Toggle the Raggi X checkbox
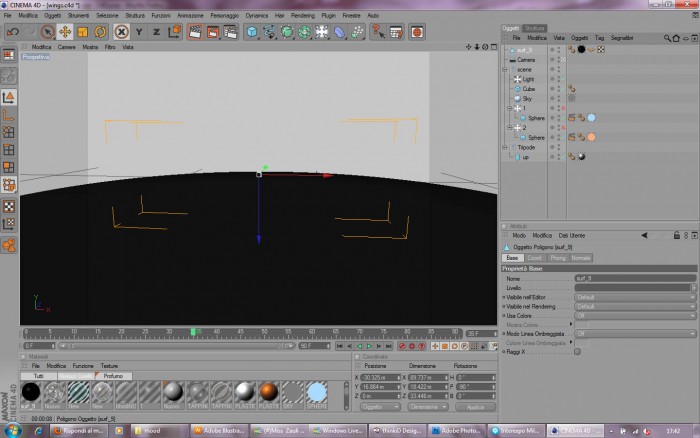This screenshot has width=700, height=438. pyautogui.click(x=577, y=352)
